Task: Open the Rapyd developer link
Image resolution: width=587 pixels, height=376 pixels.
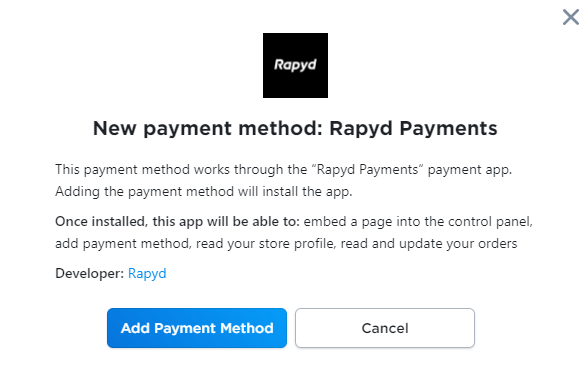Action: [x=147, y=273]
